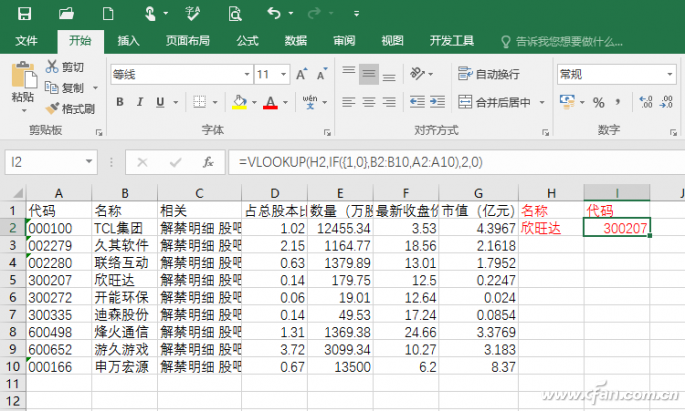685x411 pixels.
Task: Click the Save icon in quick access toolbar
Action: click(x=24, y=14)
